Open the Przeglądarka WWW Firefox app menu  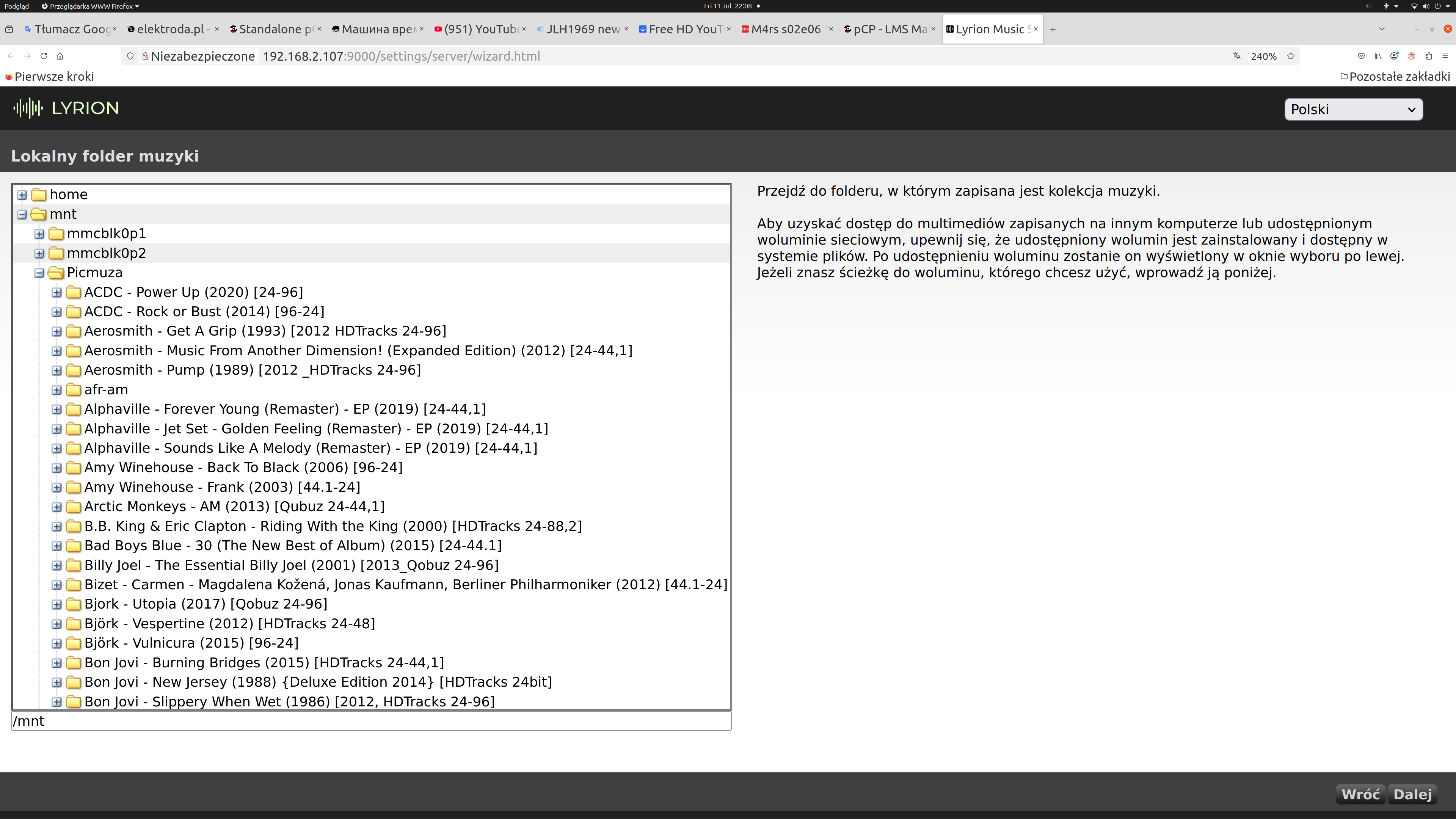[x=91, y=6]
